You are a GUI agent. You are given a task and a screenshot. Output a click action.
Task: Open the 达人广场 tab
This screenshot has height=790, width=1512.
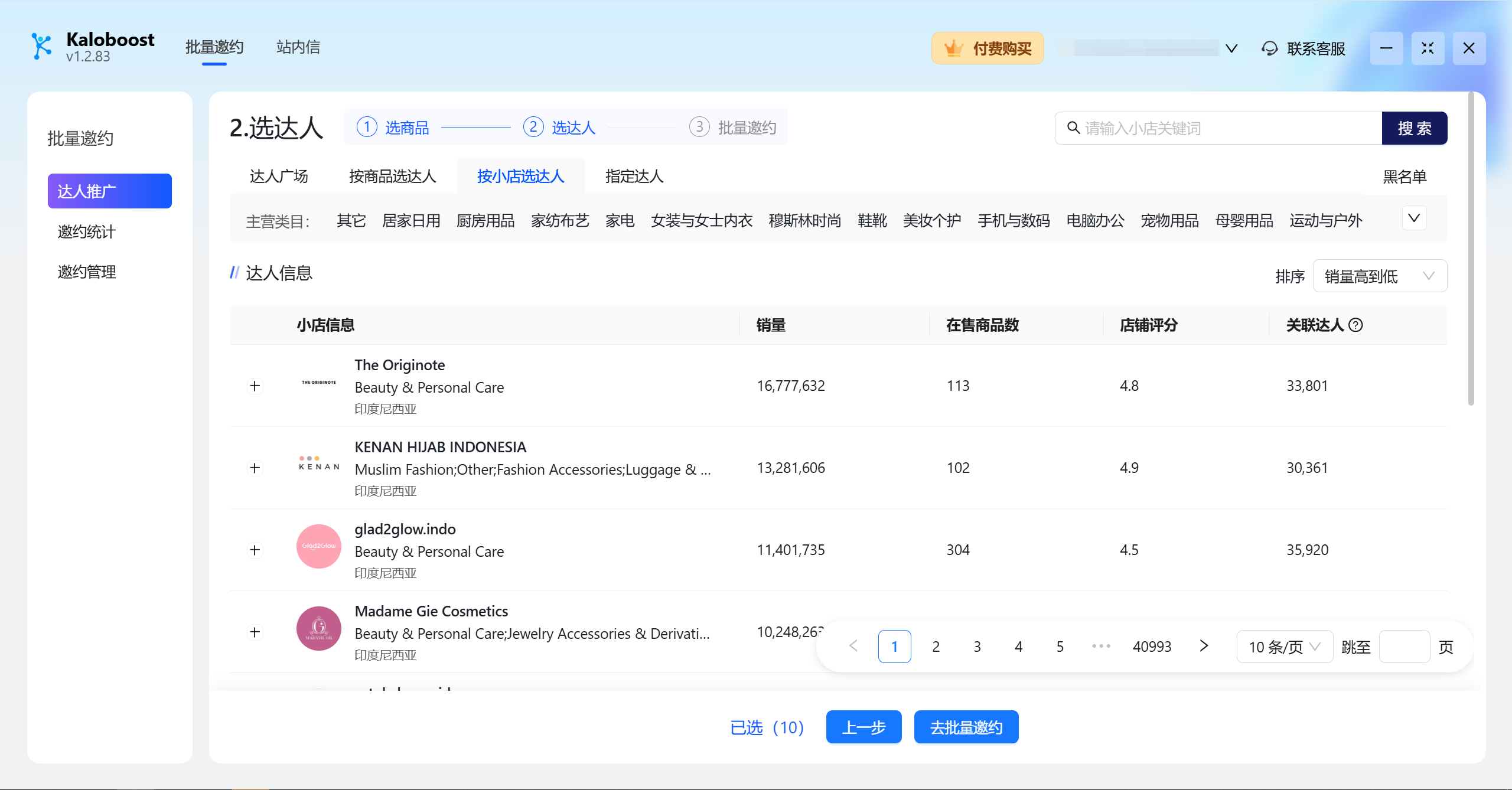[279, 176]
